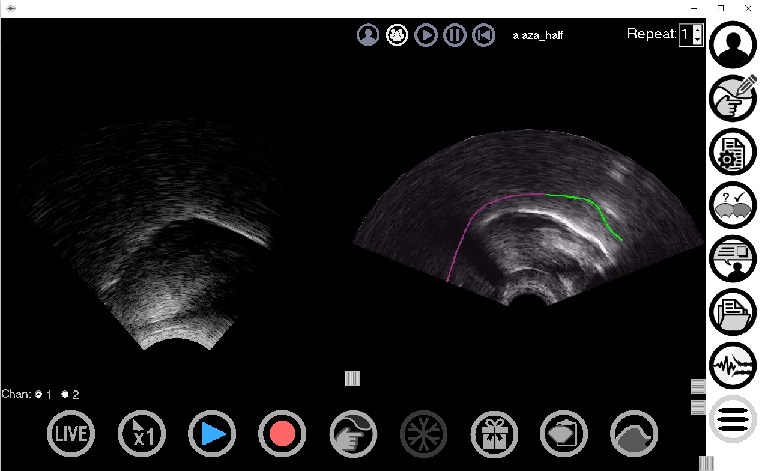Open the hand-with-pencil drawing tool
The image size is (762, 471).
(734, 99)
